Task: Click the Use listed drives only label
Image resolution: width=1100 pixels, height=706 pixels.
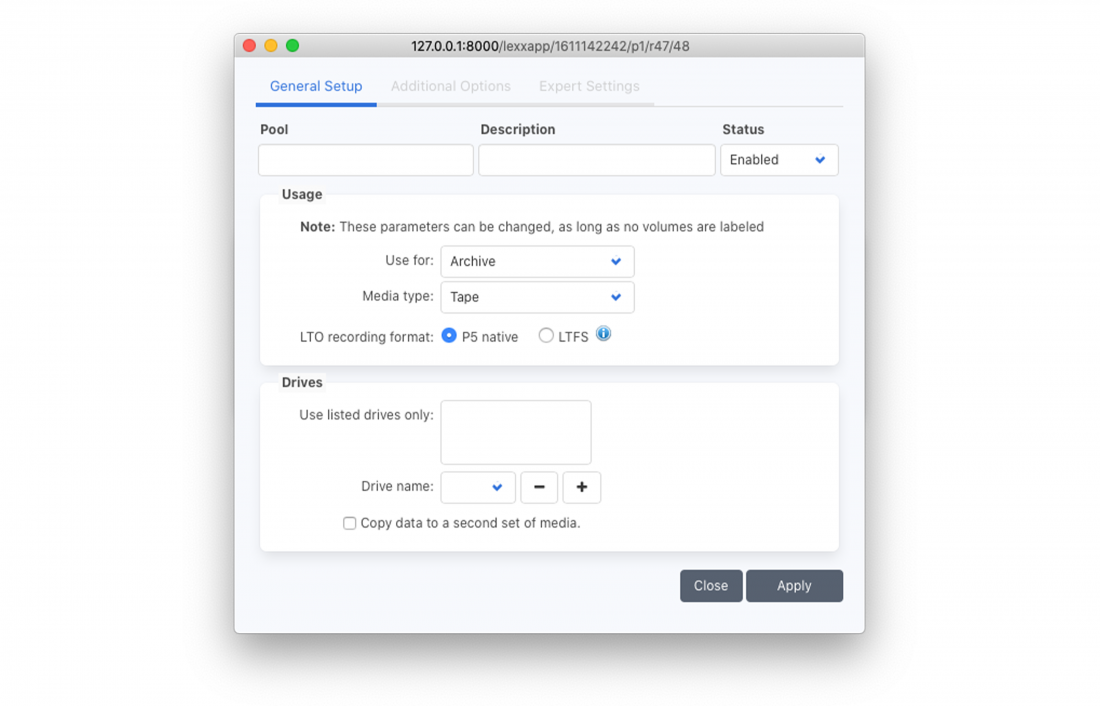Action: tap(366, 415)
